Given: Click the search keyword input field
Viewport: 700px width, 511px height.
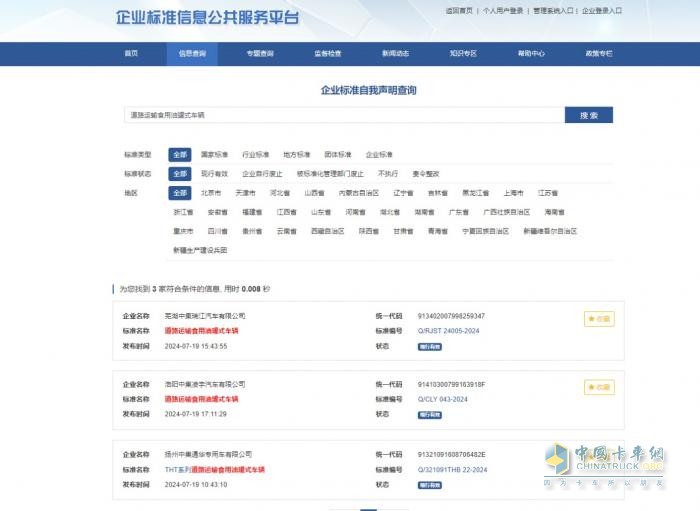Looking at the screenshot, I should pyautogui.click(x=343, y=115).
